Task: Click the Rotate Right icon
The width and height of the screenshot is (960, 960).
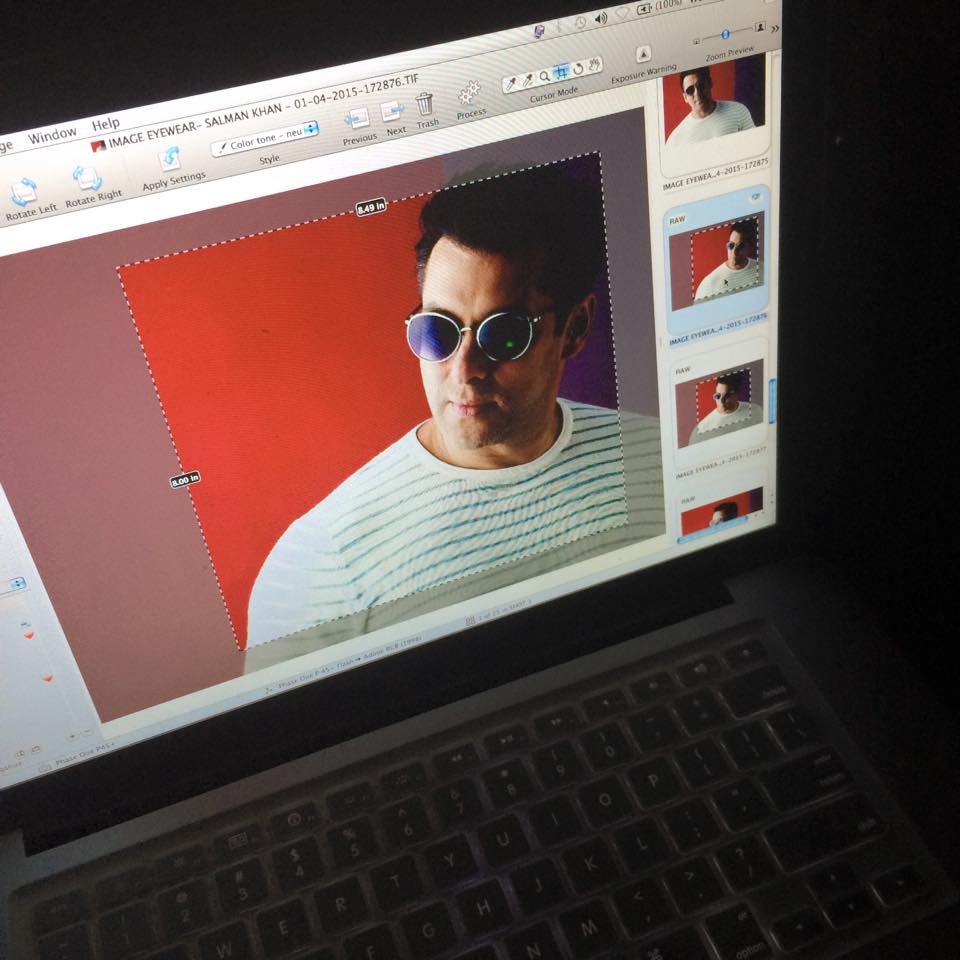Action: click(x=87, y=178)
